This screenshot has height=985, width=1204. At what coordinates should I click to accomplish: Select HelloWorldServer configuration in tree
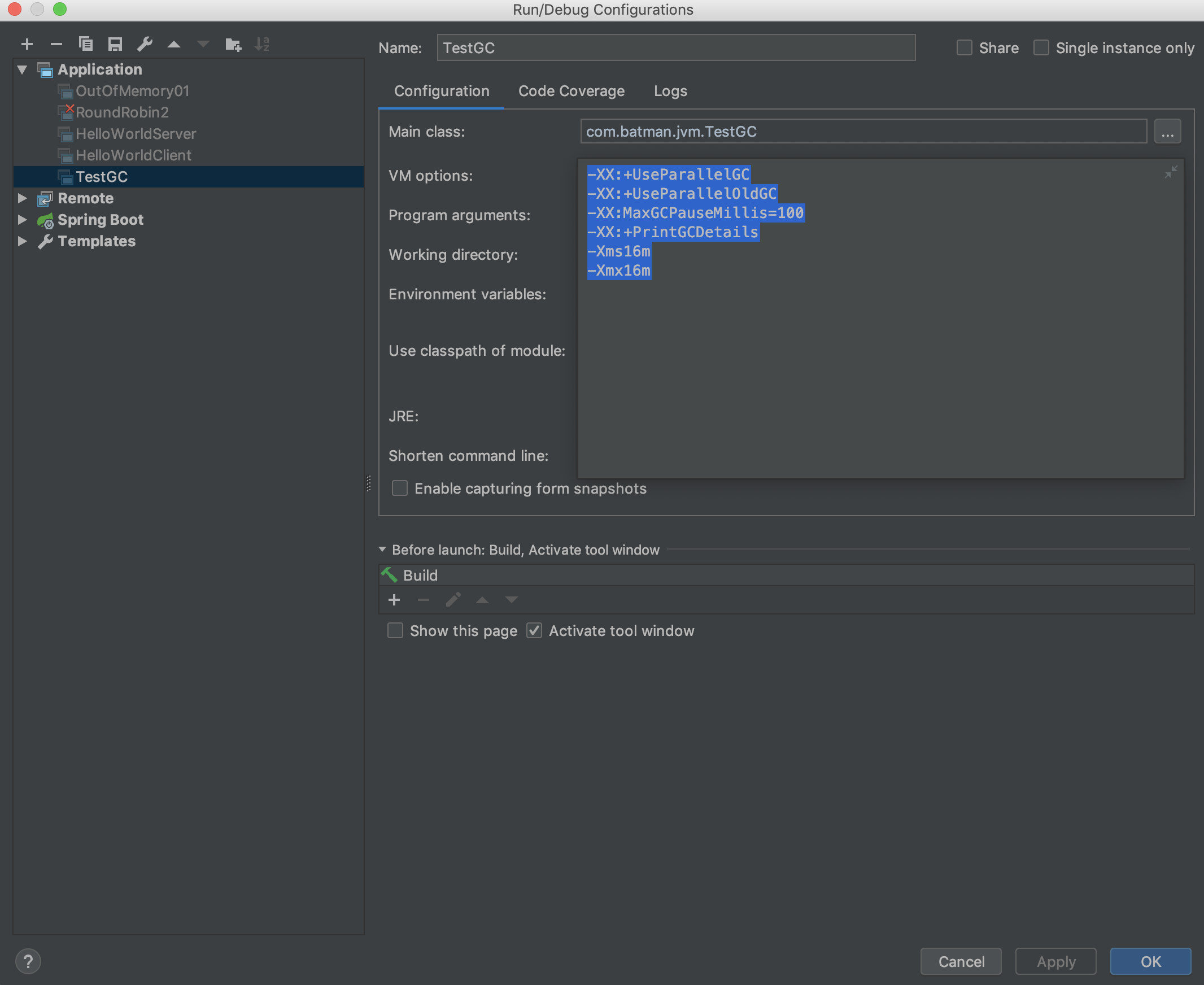click(x=136, y=134)
